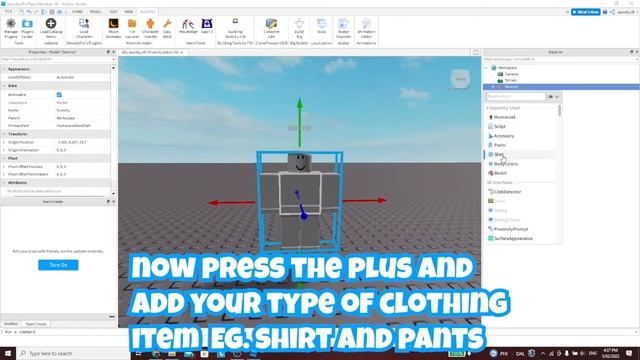Open the Cutscene Edit plugin
Viewport: 640px width, 360px height.
click(x=271, y=28)
